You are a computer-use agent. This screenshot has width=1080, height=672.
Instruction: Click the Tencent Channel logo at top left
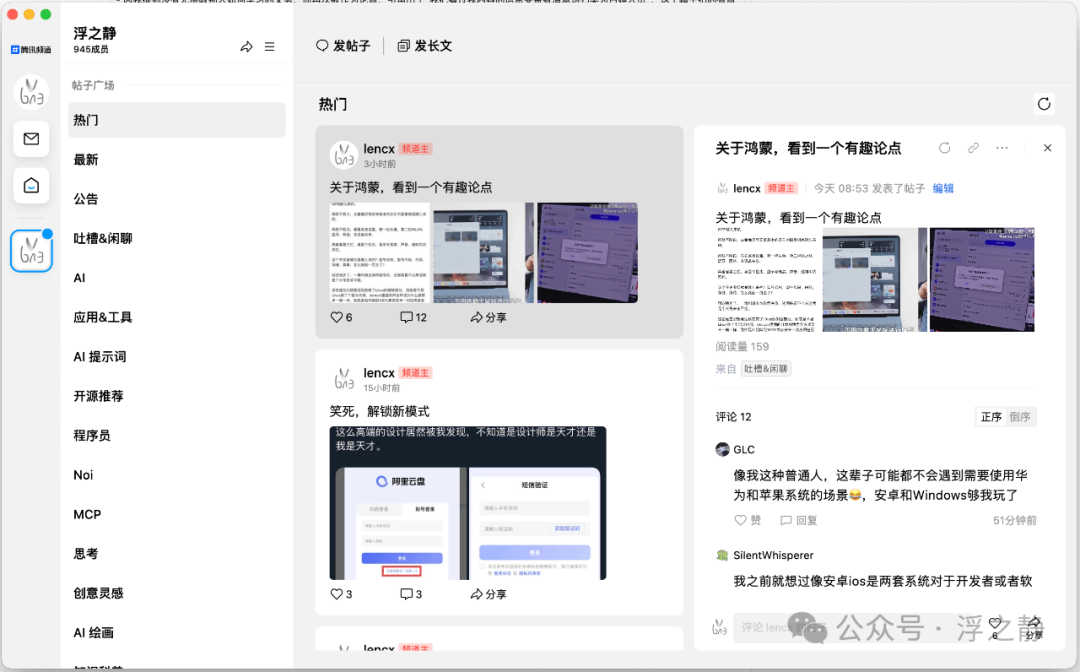31,50
